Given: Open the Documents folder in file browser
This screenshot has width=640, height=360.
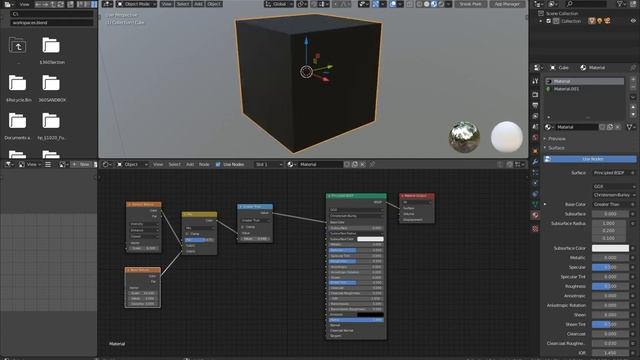Looking at the screenshot, I should (x=18, y=126).
